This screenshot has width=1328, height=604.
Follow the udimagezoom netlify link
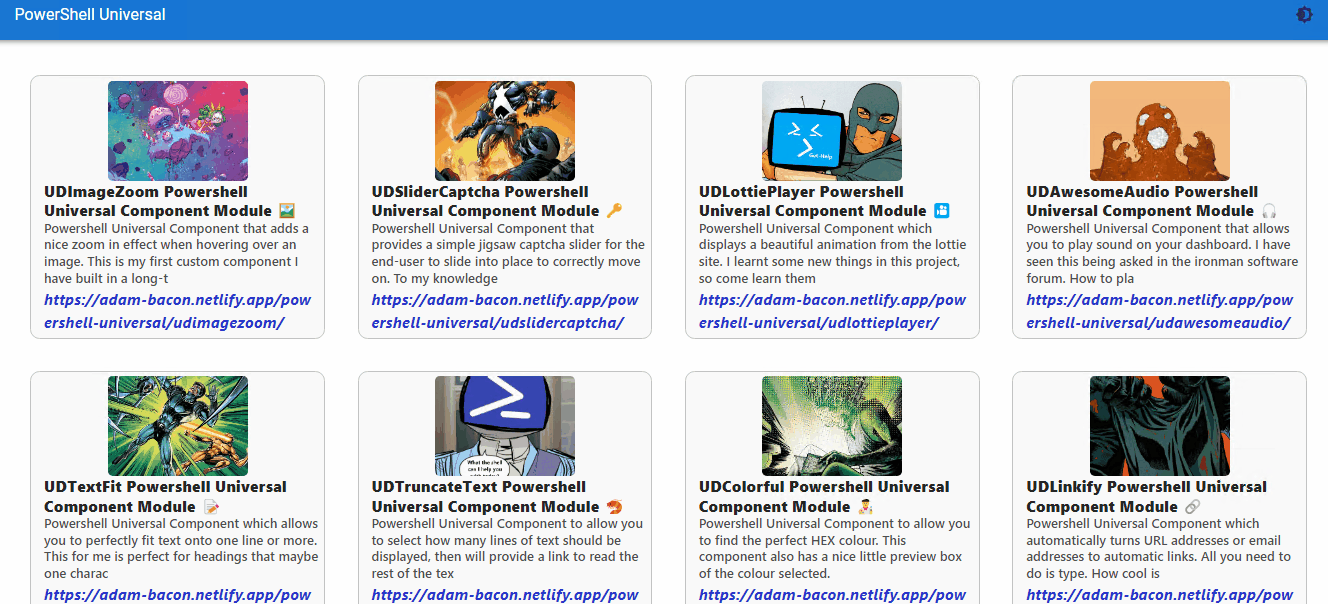tap(177, 311)
